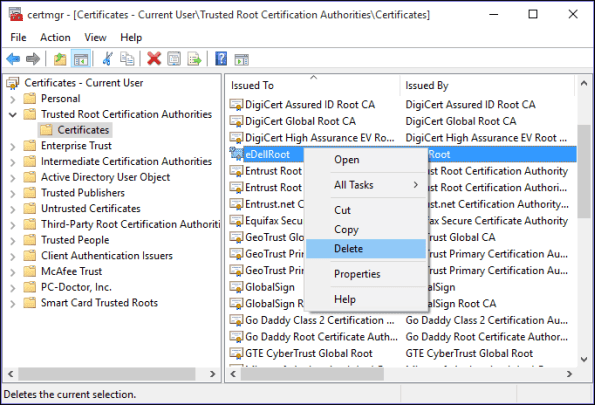Screen dimensions: 595x405
Task: Click the certificate list scroll up arrow
Action: (x=584, y=83)
